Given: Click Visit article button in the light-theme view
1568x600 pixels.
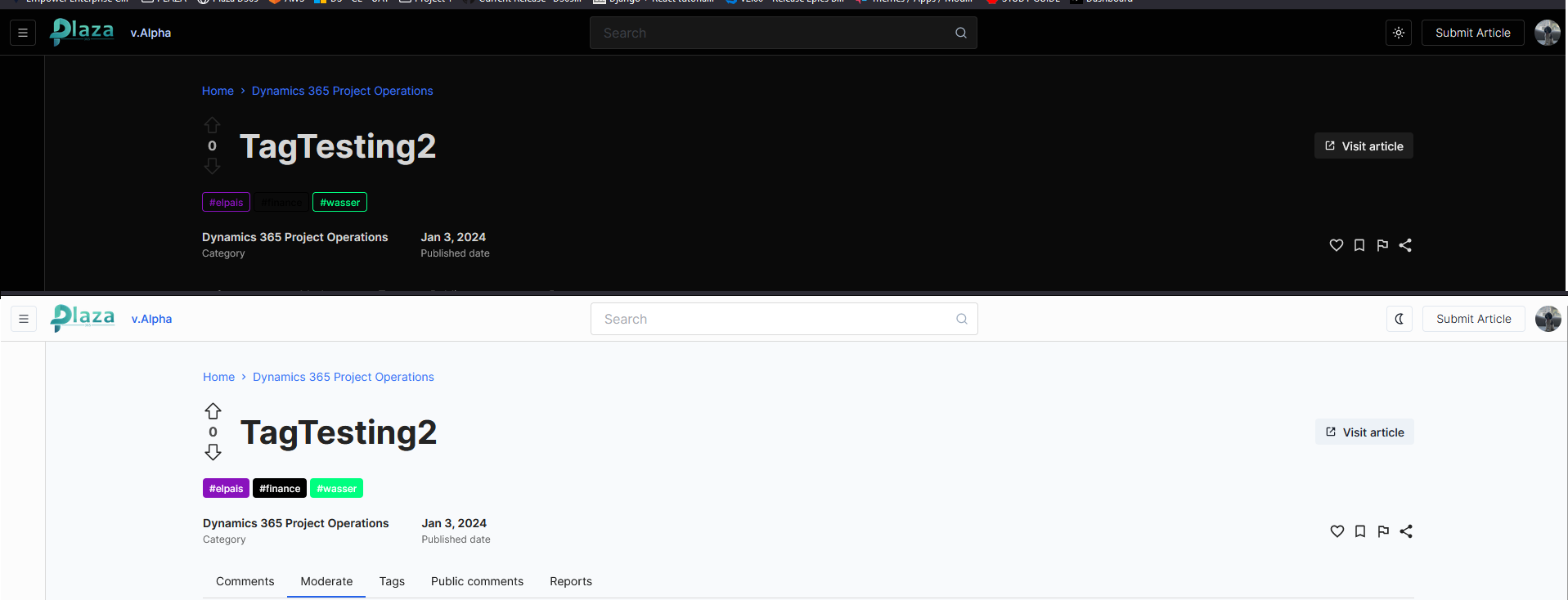Looking at the screenshot, I should click(1364, 432).
